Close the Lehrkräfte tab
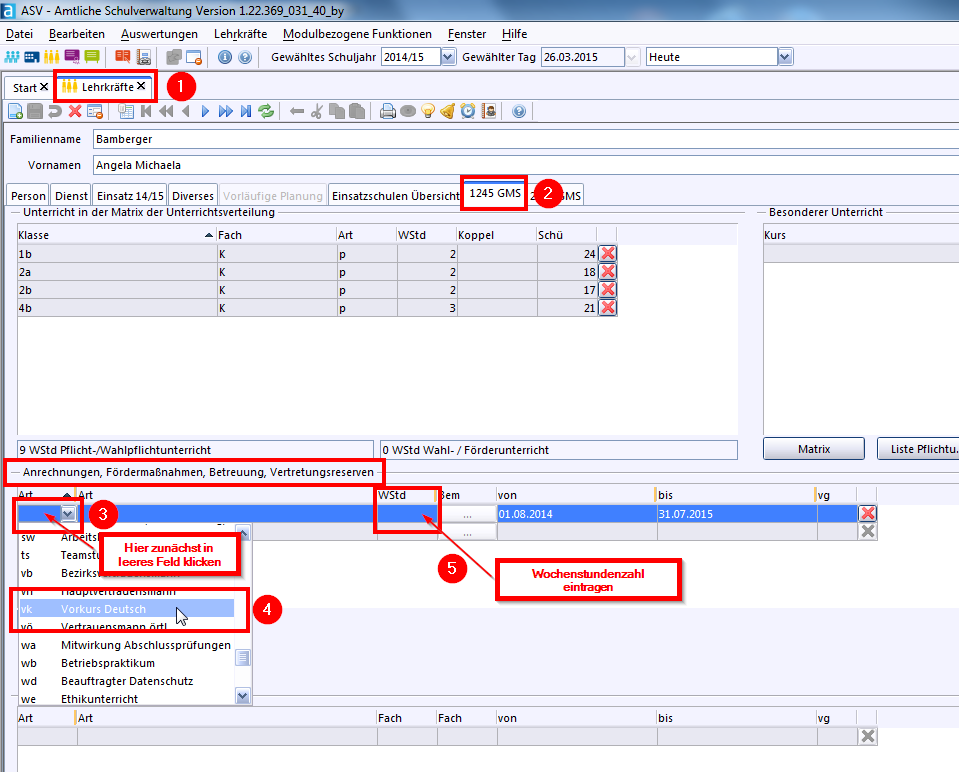Screen dimensions: 959x772 [x=141, y=86]
